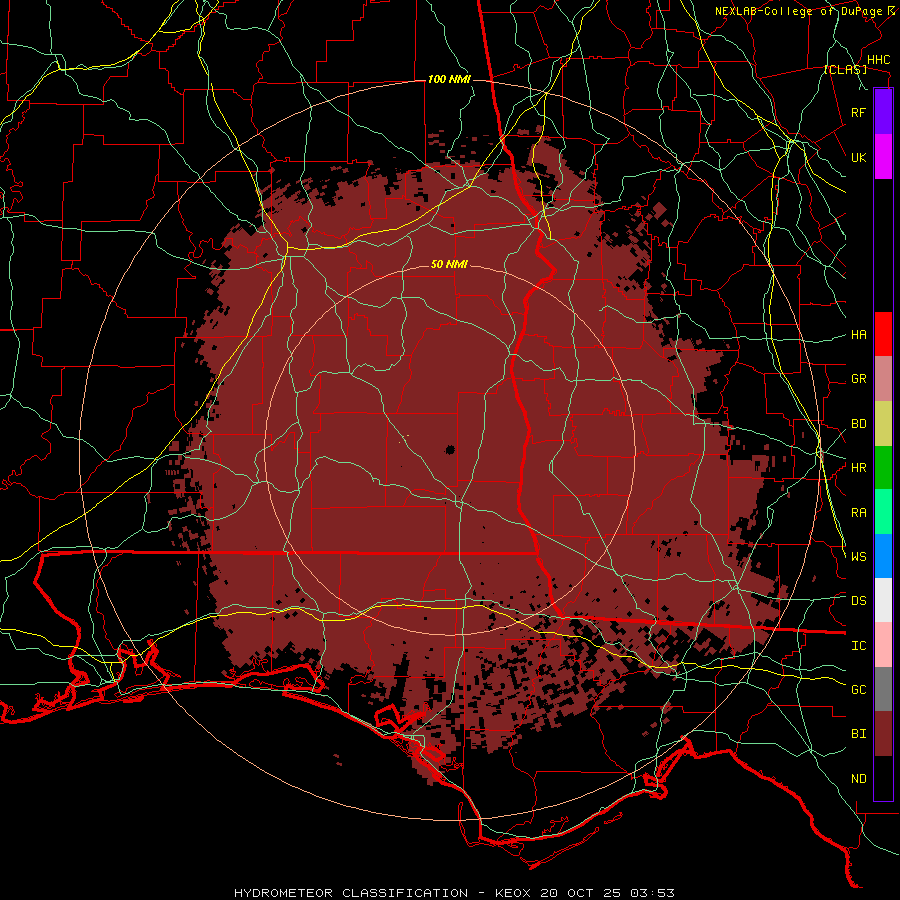900x900 pixels.
Task: Click the HR legend label
Action: click(x=858, y=468)
